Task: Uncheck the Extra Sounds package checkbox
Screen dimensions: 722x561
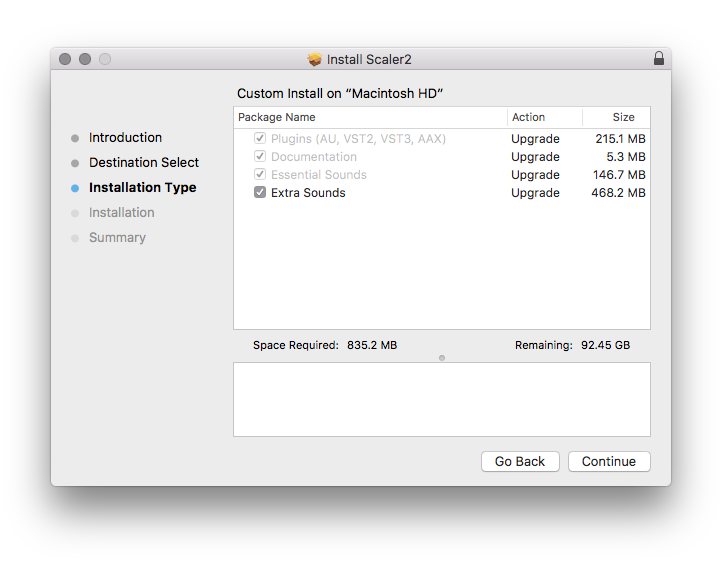Action: 260,193
